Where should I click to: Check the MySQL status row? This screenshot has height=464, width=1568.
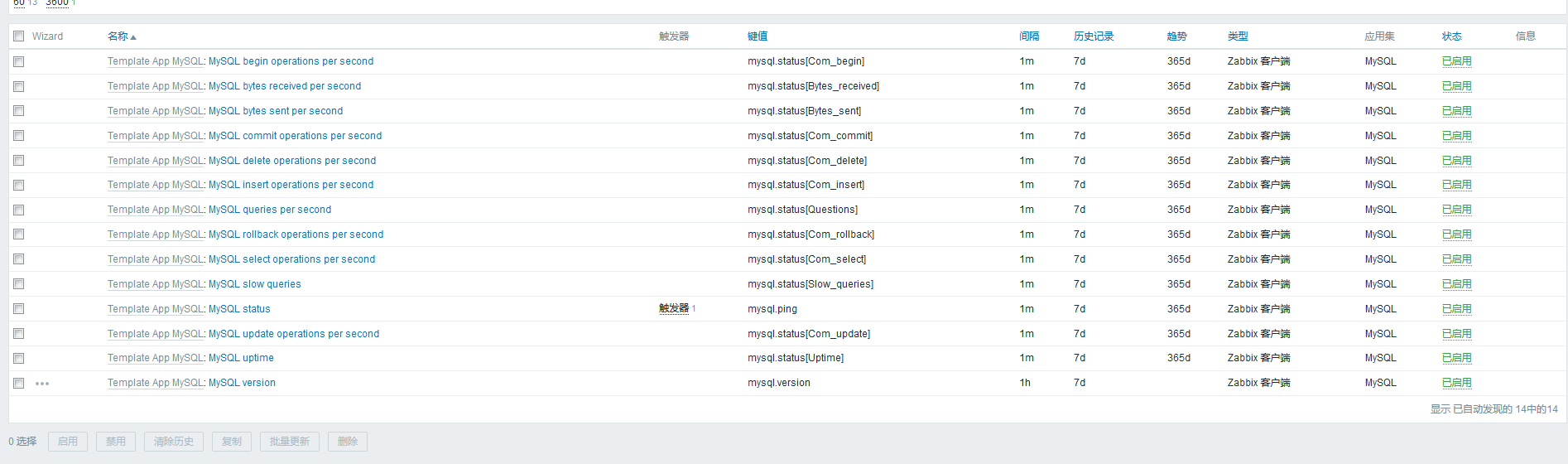[x=18, y=309]
